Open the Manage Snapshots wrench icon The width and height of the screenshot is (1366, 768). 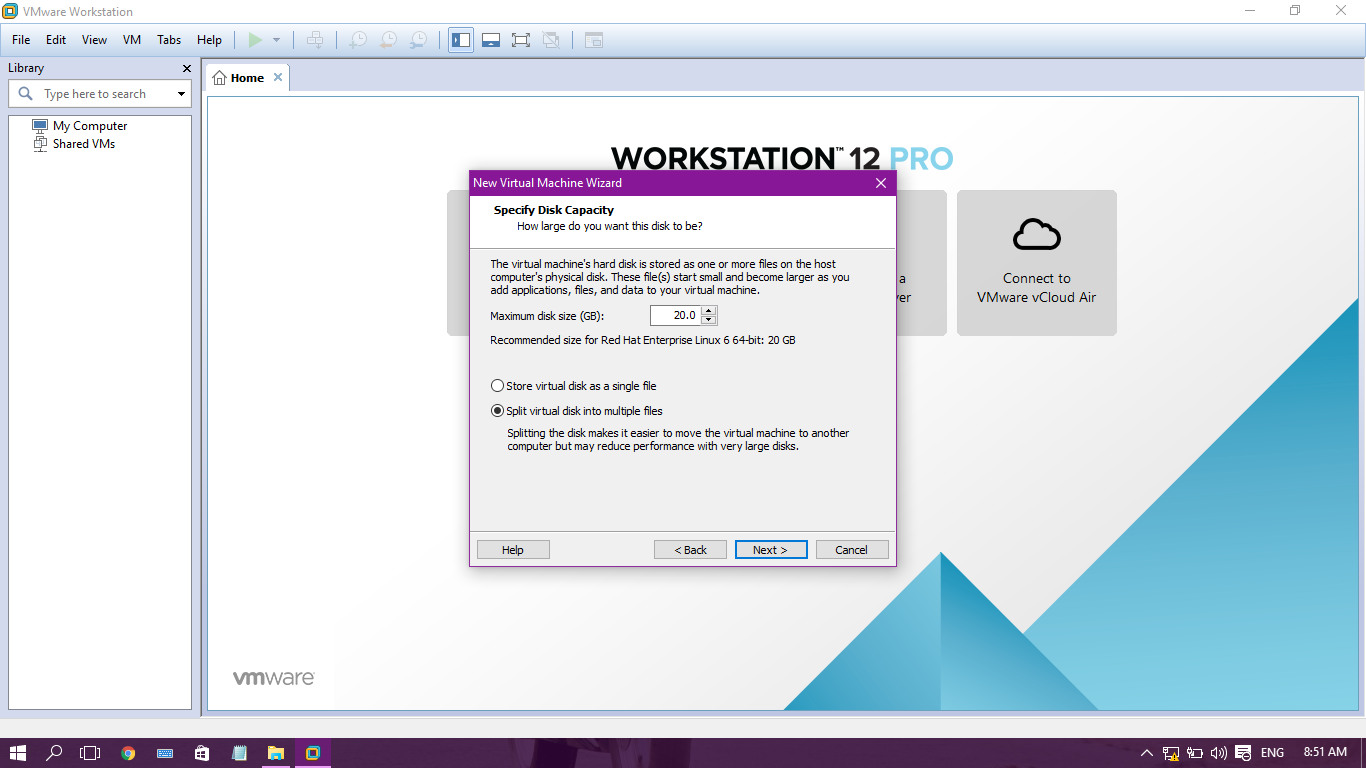tap(419, 40)
